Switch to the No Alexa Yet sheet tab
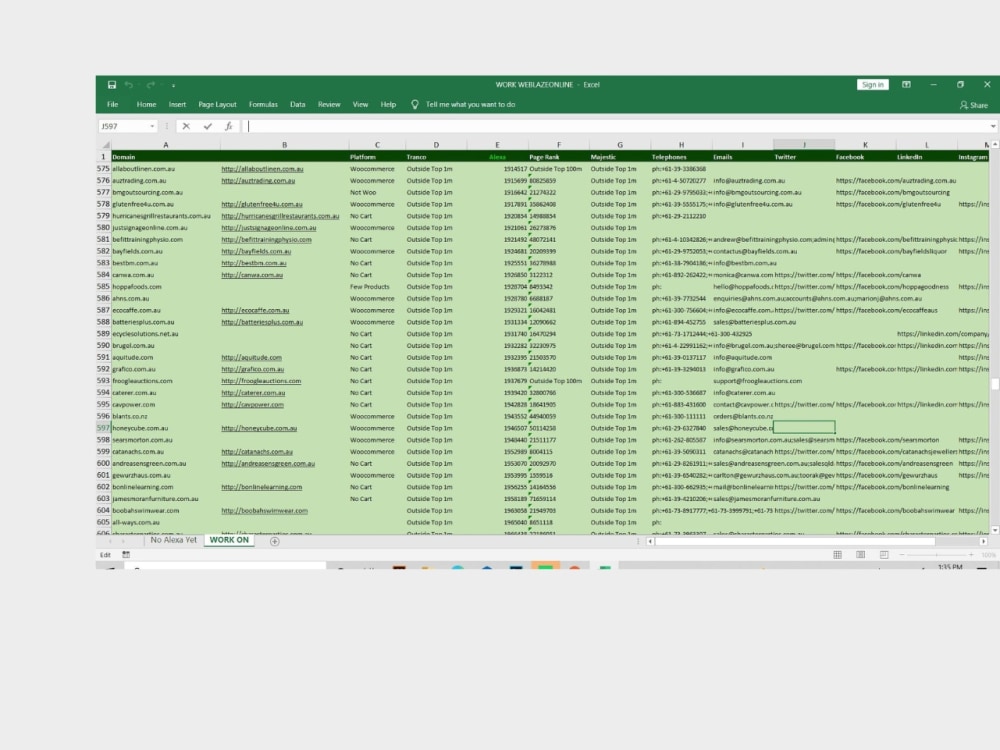Image resolution: width=1000 pixels, height=750 pixels. tap(172, 539)
